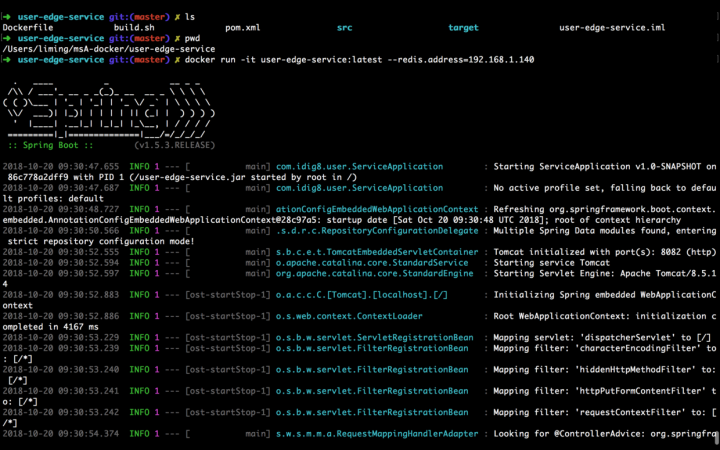Click the 'user-edge-service.iml' file name

pos(612,28)
